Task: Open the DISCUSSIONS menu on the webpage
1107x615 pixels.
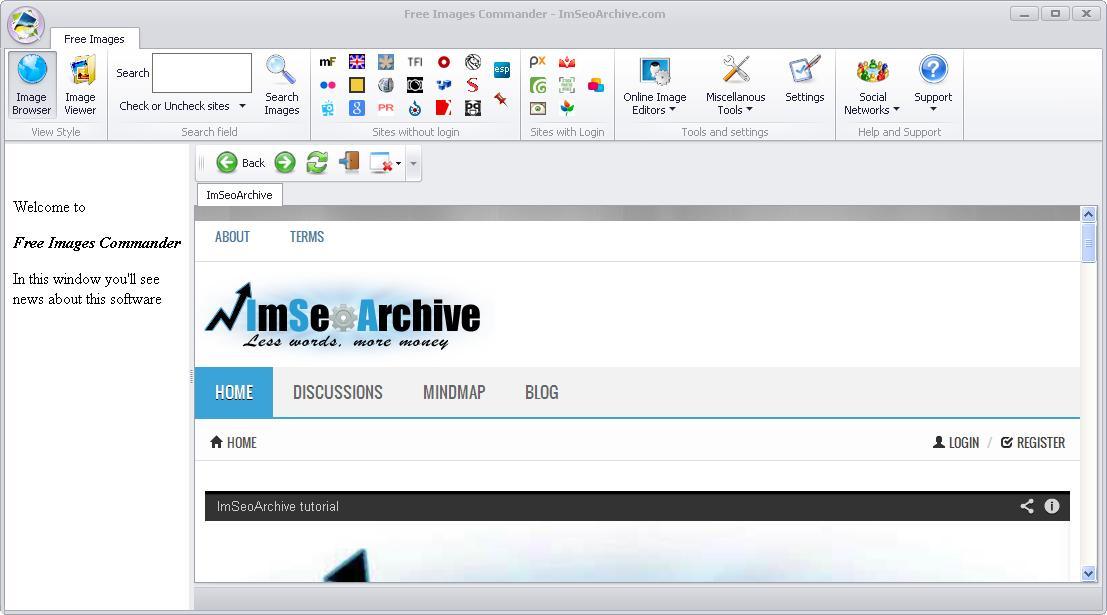Action: pos(337,392)
